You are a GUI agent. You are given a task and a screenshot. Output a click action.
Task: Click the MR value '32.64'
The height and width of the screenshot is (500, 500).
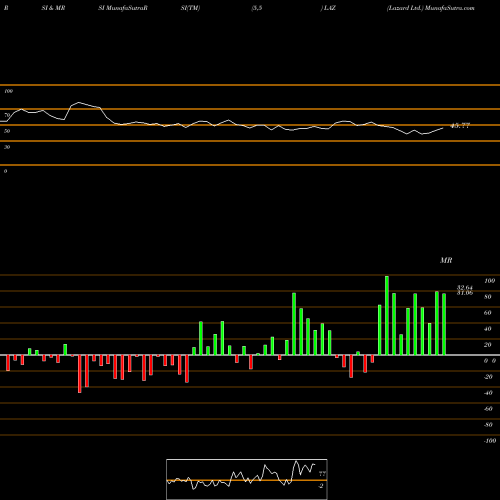(x=465, y=287)
